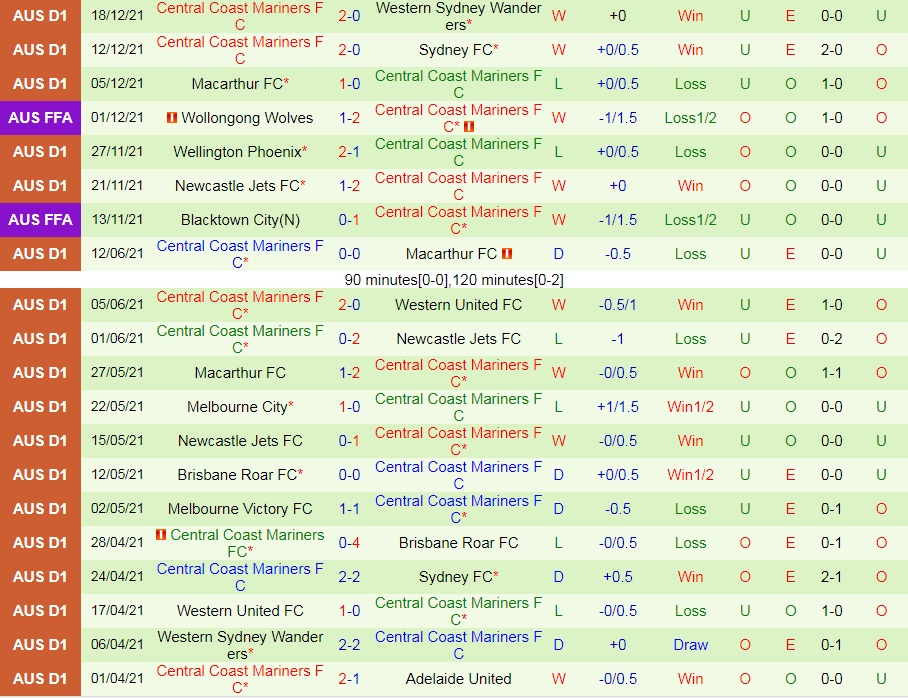Open Wollongong Wolves team link

tap(247, 118)
